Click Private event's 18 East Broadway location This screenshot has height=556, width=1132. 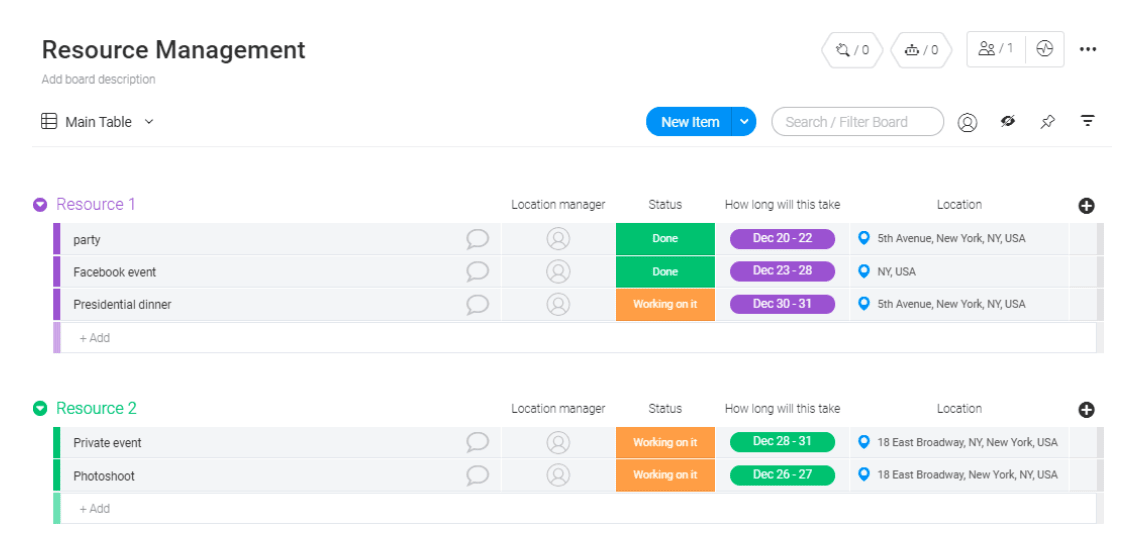(x=959, y=442)
